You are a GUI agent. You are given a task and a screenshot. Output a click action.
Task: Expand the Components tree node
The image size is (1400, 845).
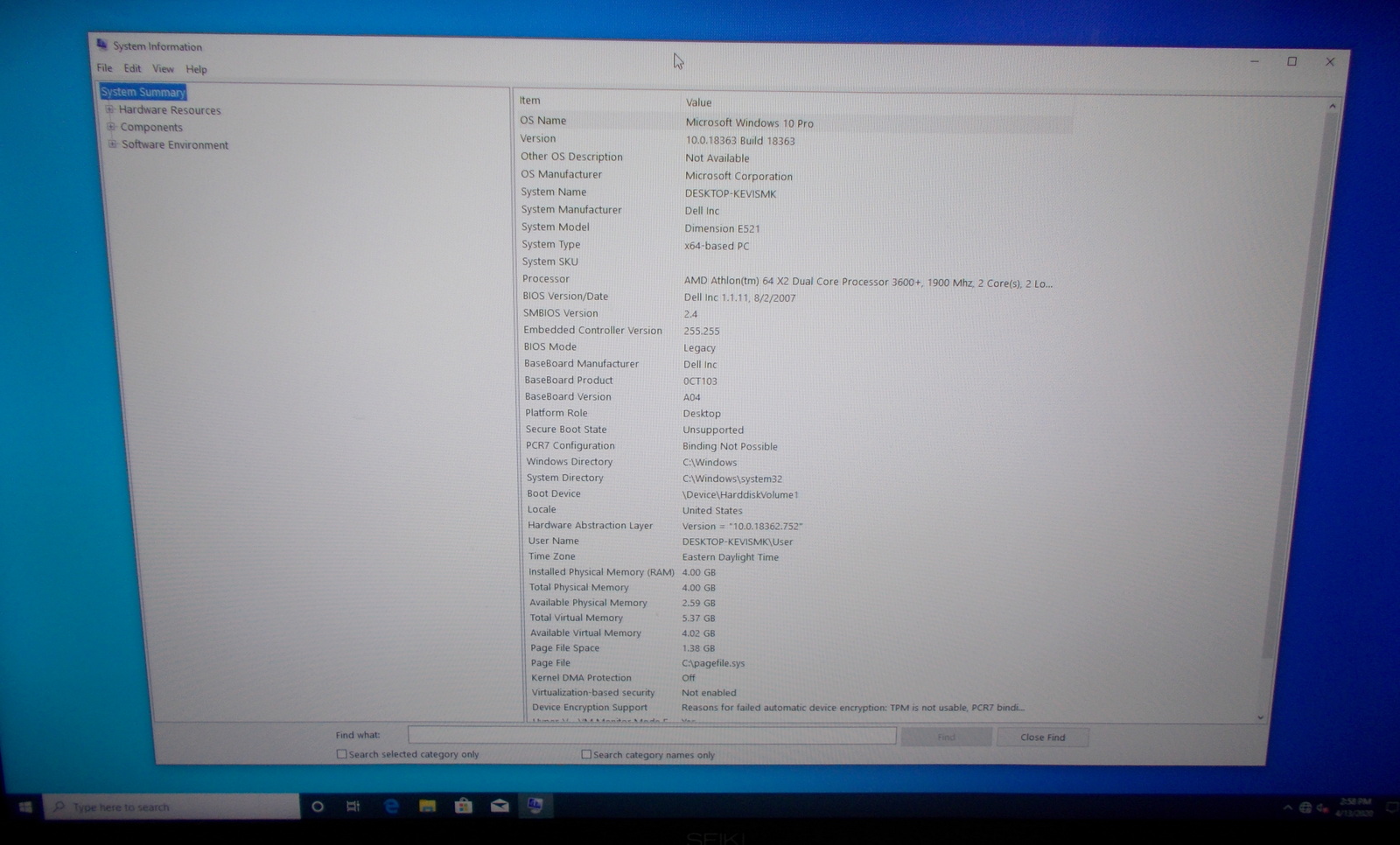point(111,127)
